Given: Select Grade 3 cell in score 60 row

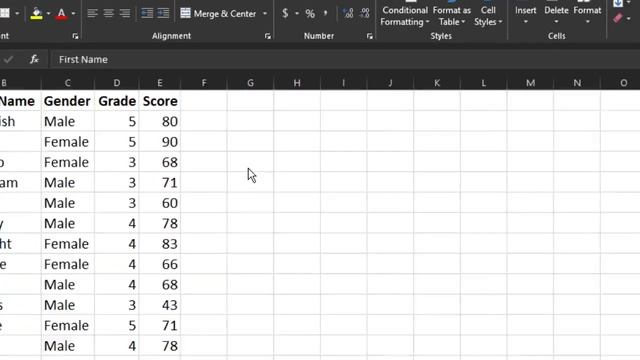Looking at the screenshot, I should (117, 203).
